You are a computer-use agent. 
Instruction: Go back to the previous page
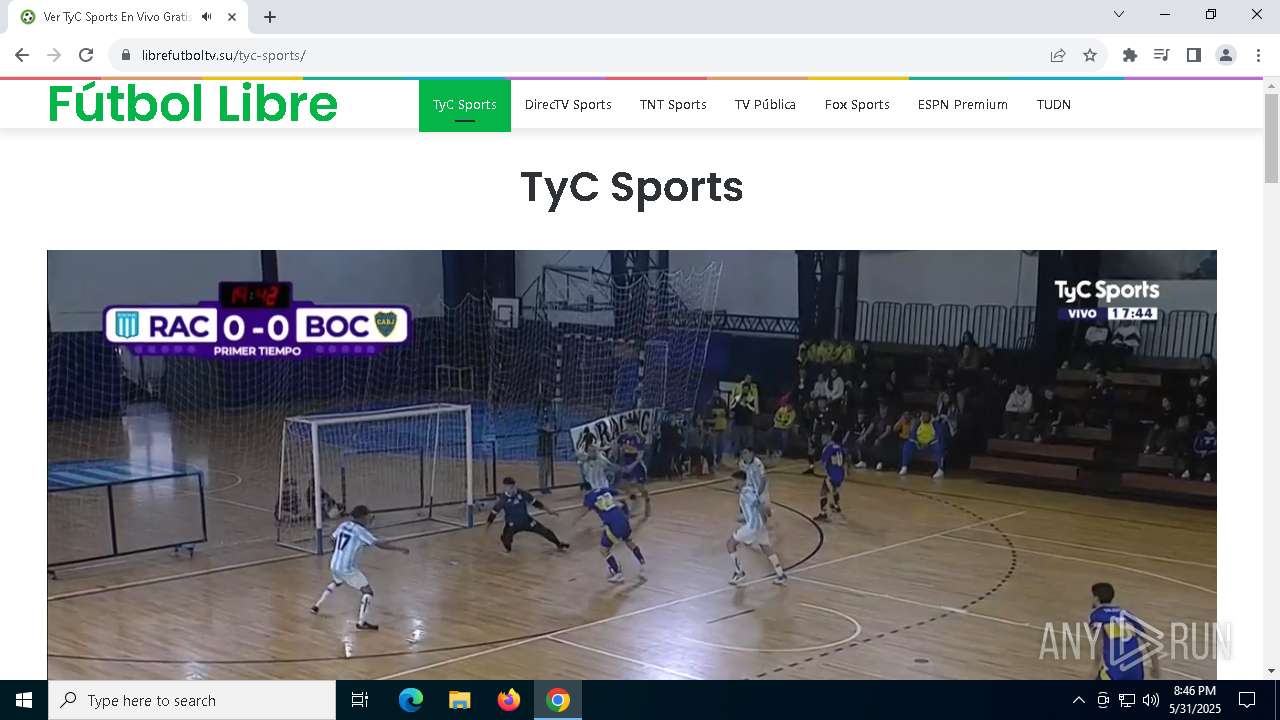22,55
